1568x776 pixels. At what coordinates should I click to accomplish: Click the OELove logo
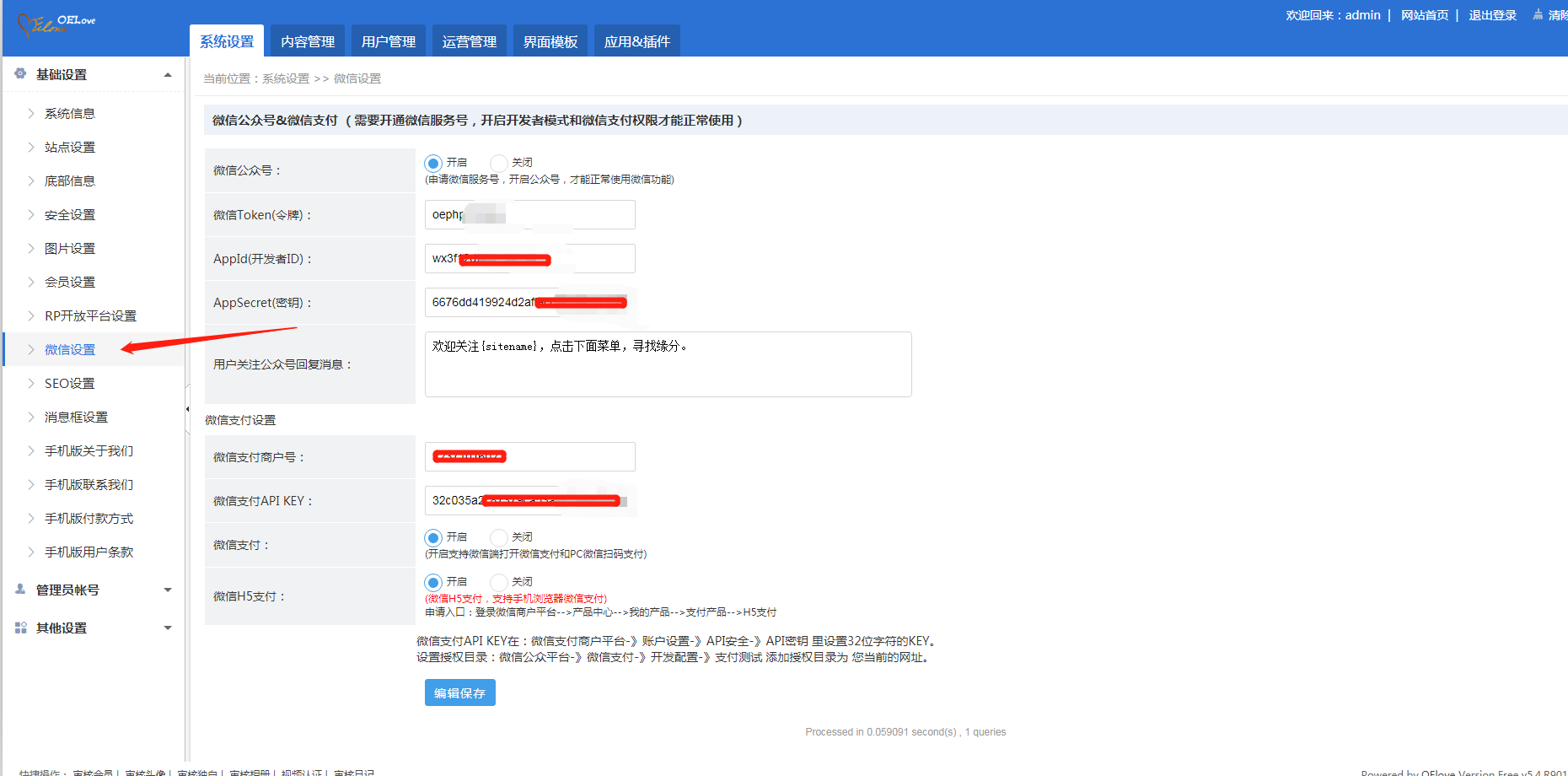tap(56, 24)
